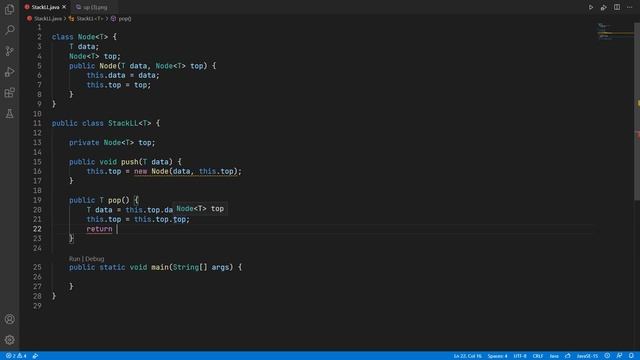The width and height of the screenshot is (640, 360).
Task: Click the 'return' keyword on line 22
Action: (99, 229)
